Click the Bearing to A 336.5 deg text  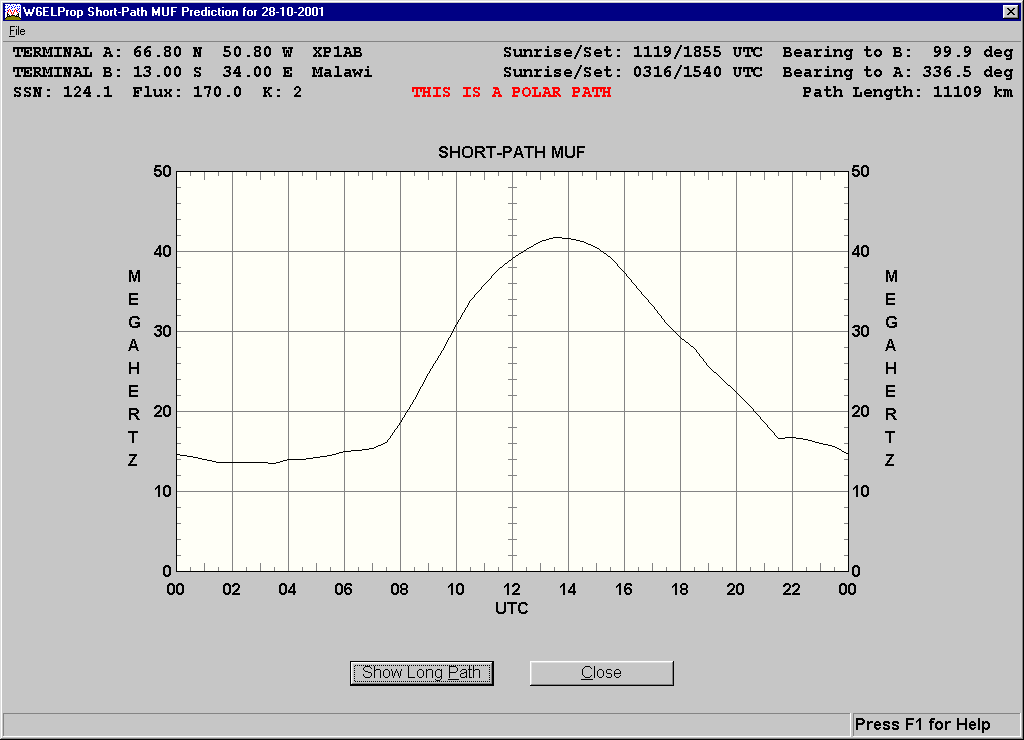(897, 72)
